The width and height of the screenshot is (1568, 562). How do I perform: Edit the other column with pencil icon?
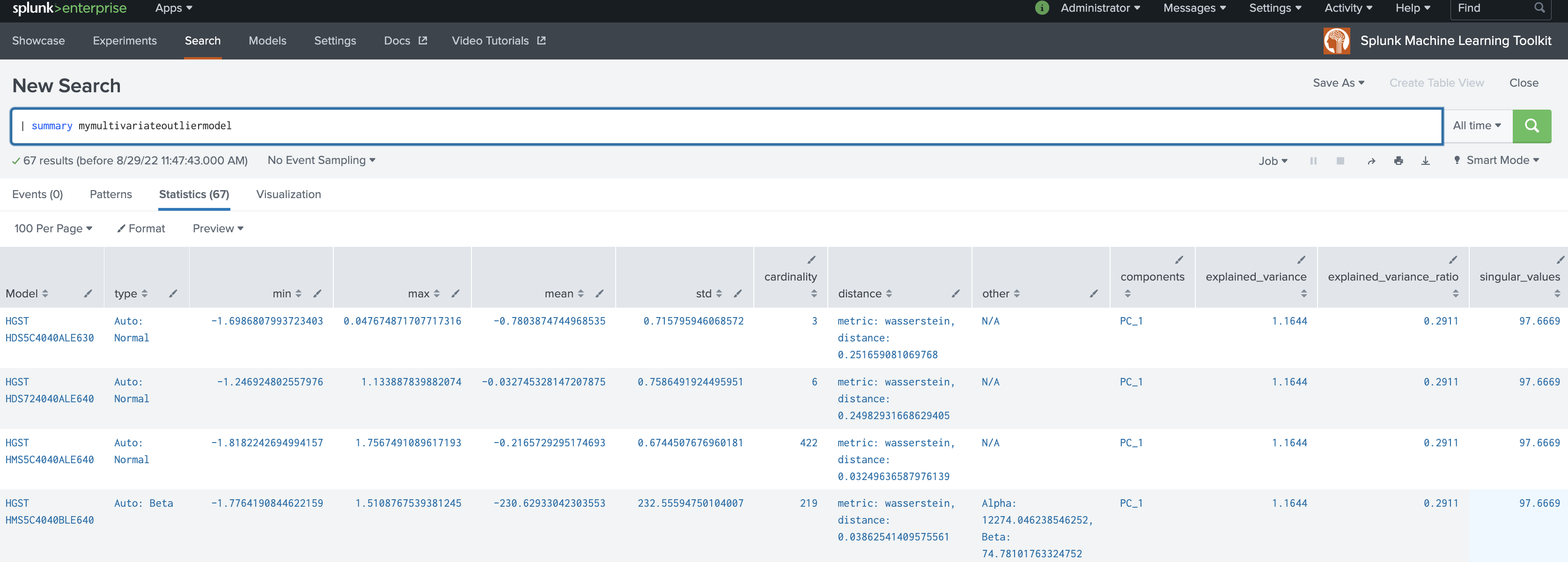click(x=1094, y=294)
